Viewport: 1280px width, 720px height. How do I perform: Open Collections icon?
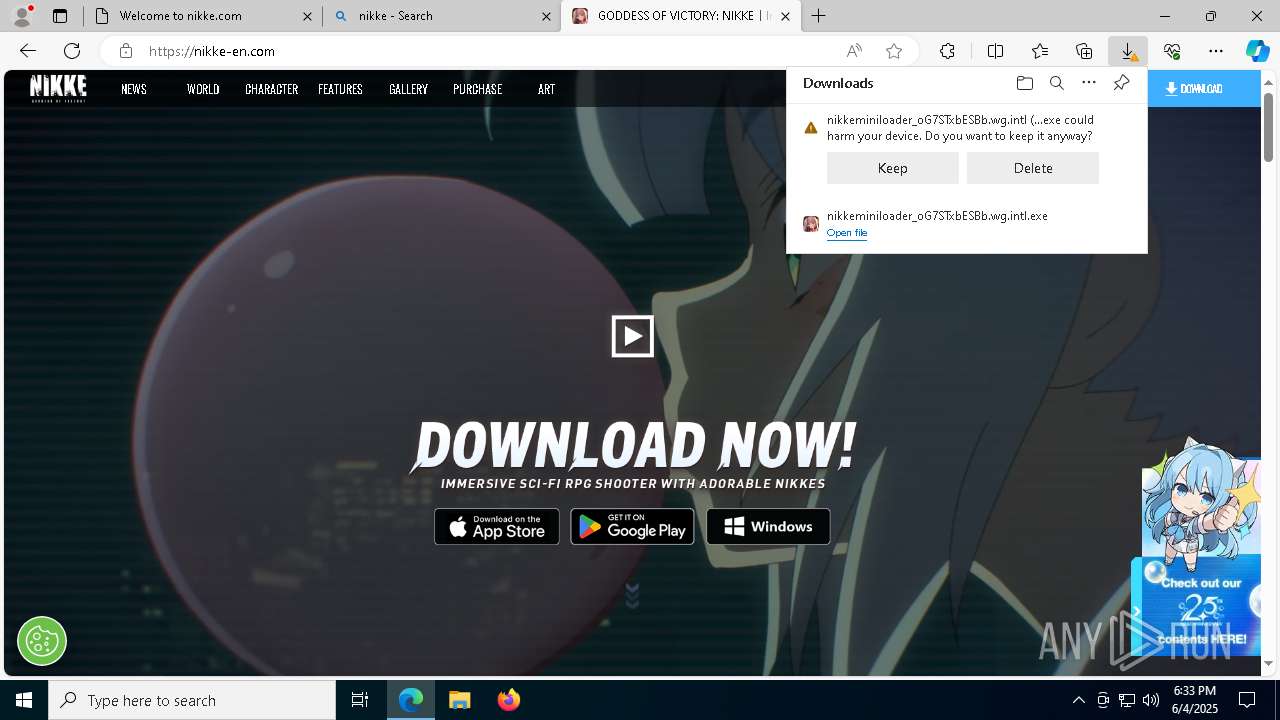(x=1084, y=51)
